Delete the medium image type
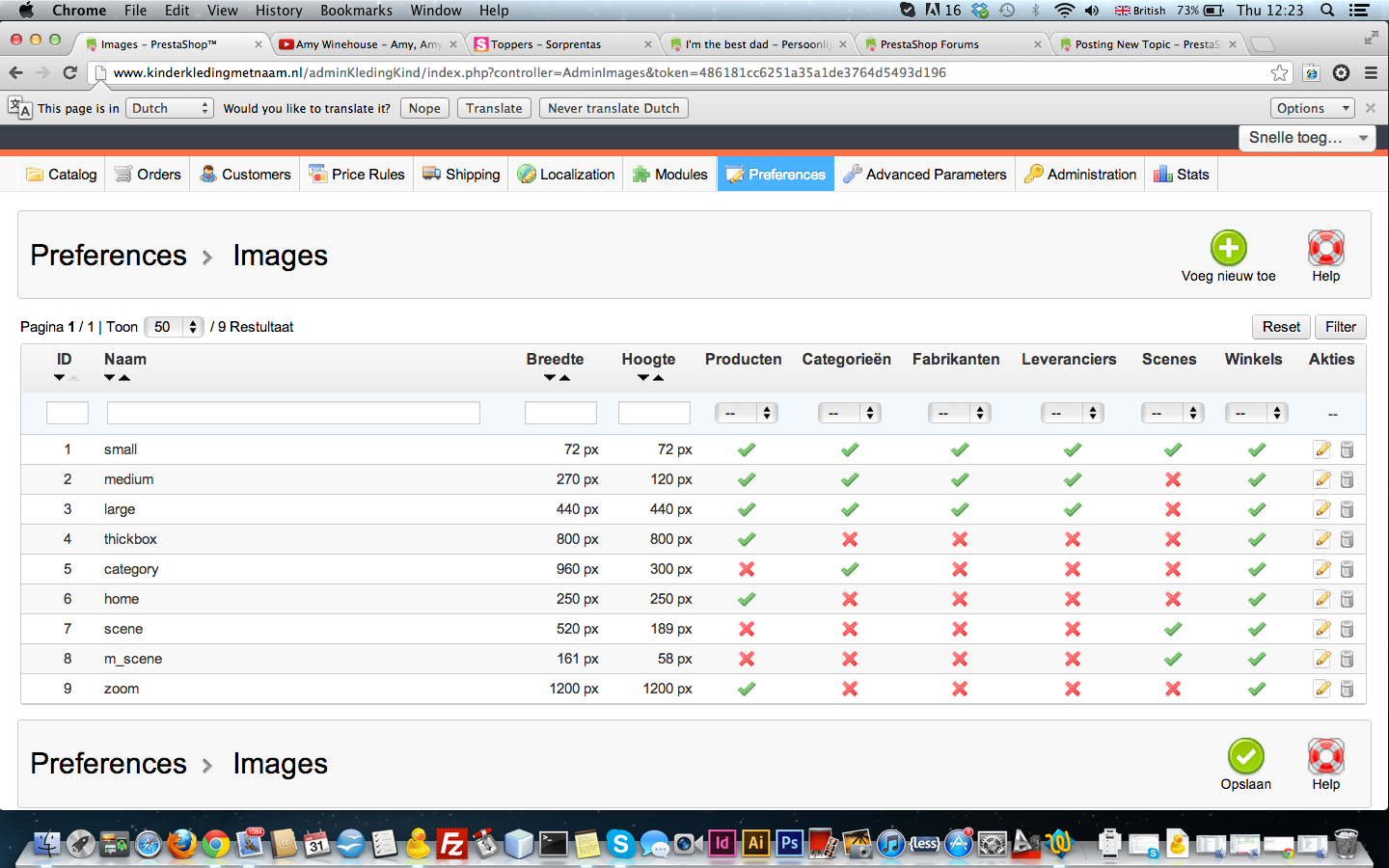 [x=1348, y=479]
